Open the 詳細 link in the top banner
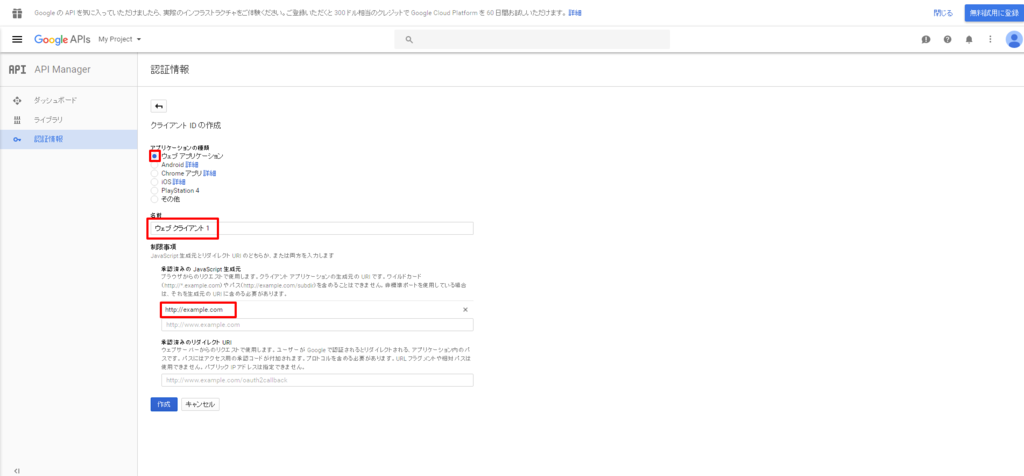The width and height of the screenshot is (1024, 476). (x=575, y=12)
